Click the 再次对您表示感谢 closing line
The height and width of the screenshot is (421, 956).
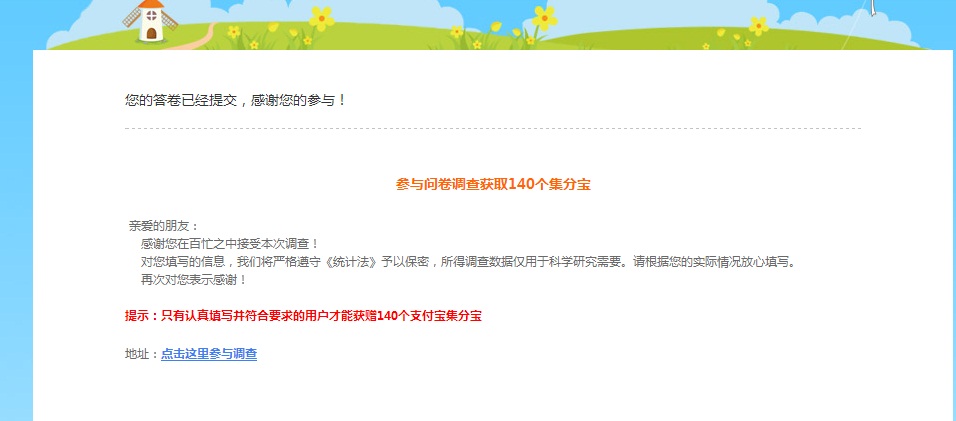[194, 280]
